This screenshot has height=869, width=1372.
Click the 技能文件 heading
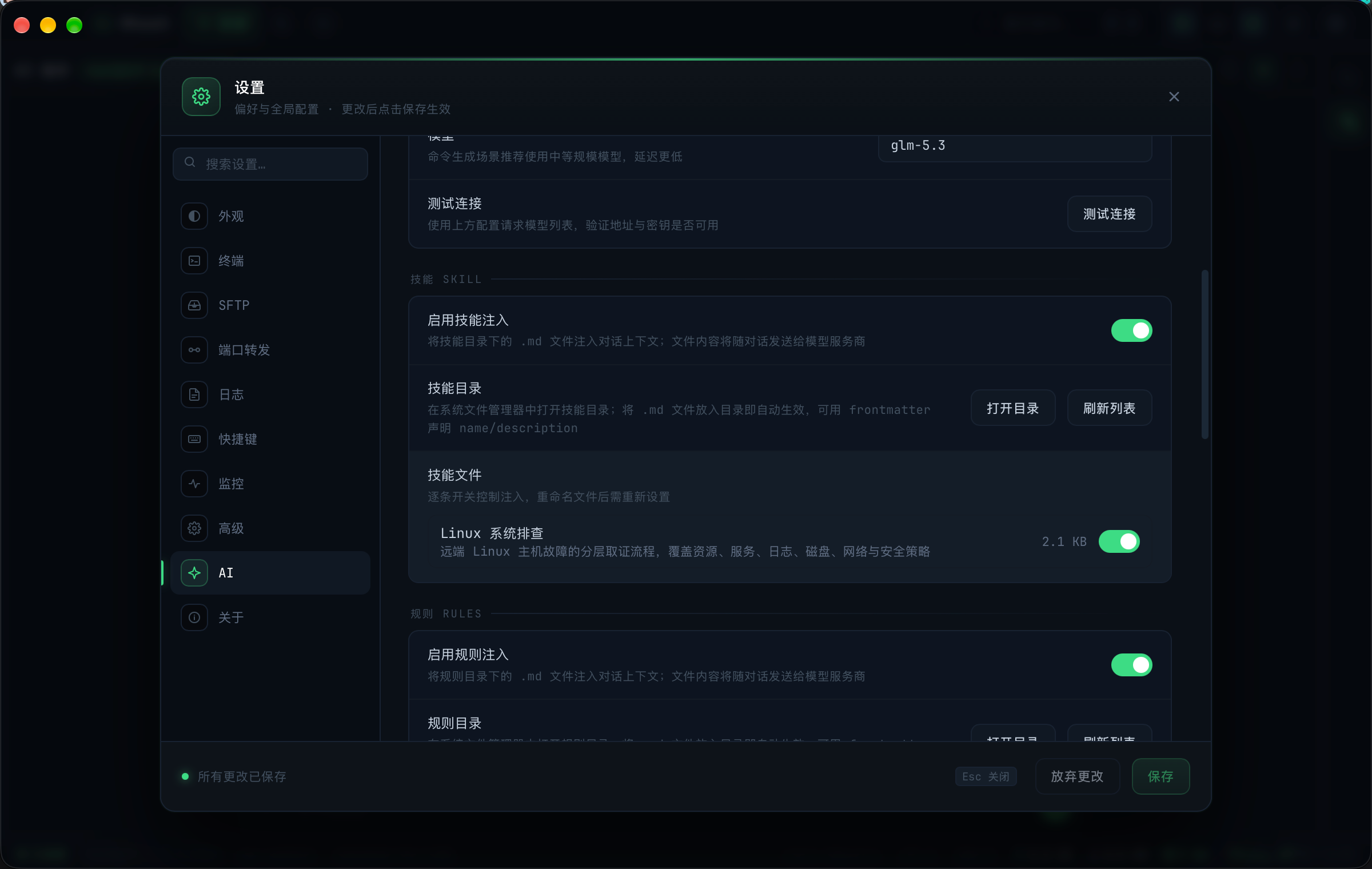point(454,475)
